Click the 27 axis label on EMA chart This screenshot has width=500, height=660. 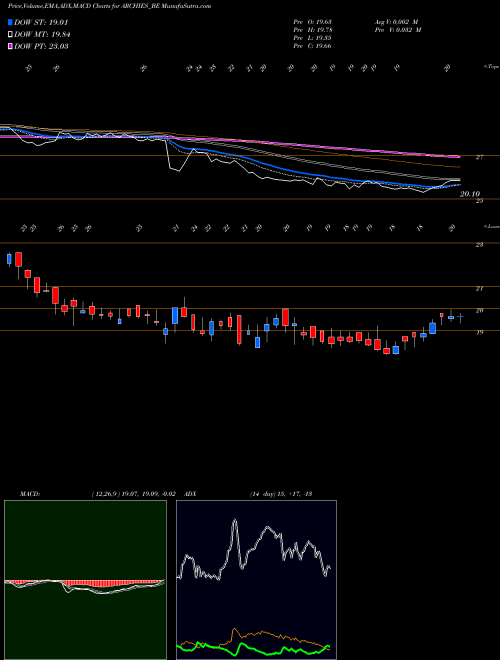(x=479, y=157)
